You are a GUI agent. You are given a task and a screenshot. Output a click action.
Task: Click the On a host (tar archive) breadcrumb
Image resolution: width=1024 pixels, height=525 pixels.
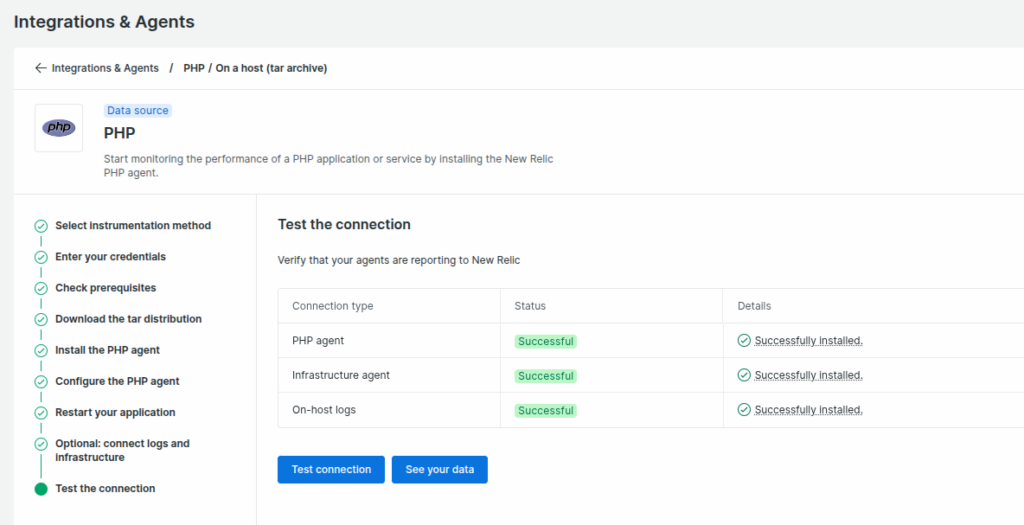coord(271,68)
